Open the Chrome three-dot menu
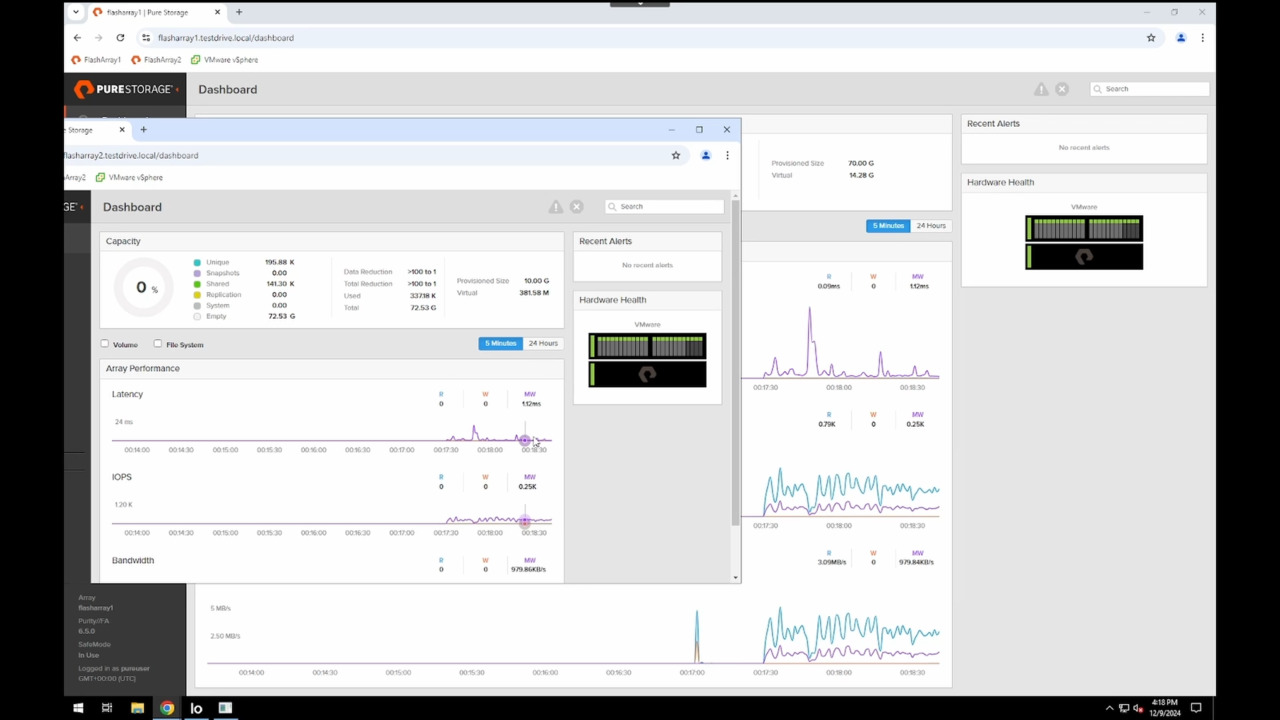Image resolution: width=1280 pixels, height=720 pixels. [1202, 37]
